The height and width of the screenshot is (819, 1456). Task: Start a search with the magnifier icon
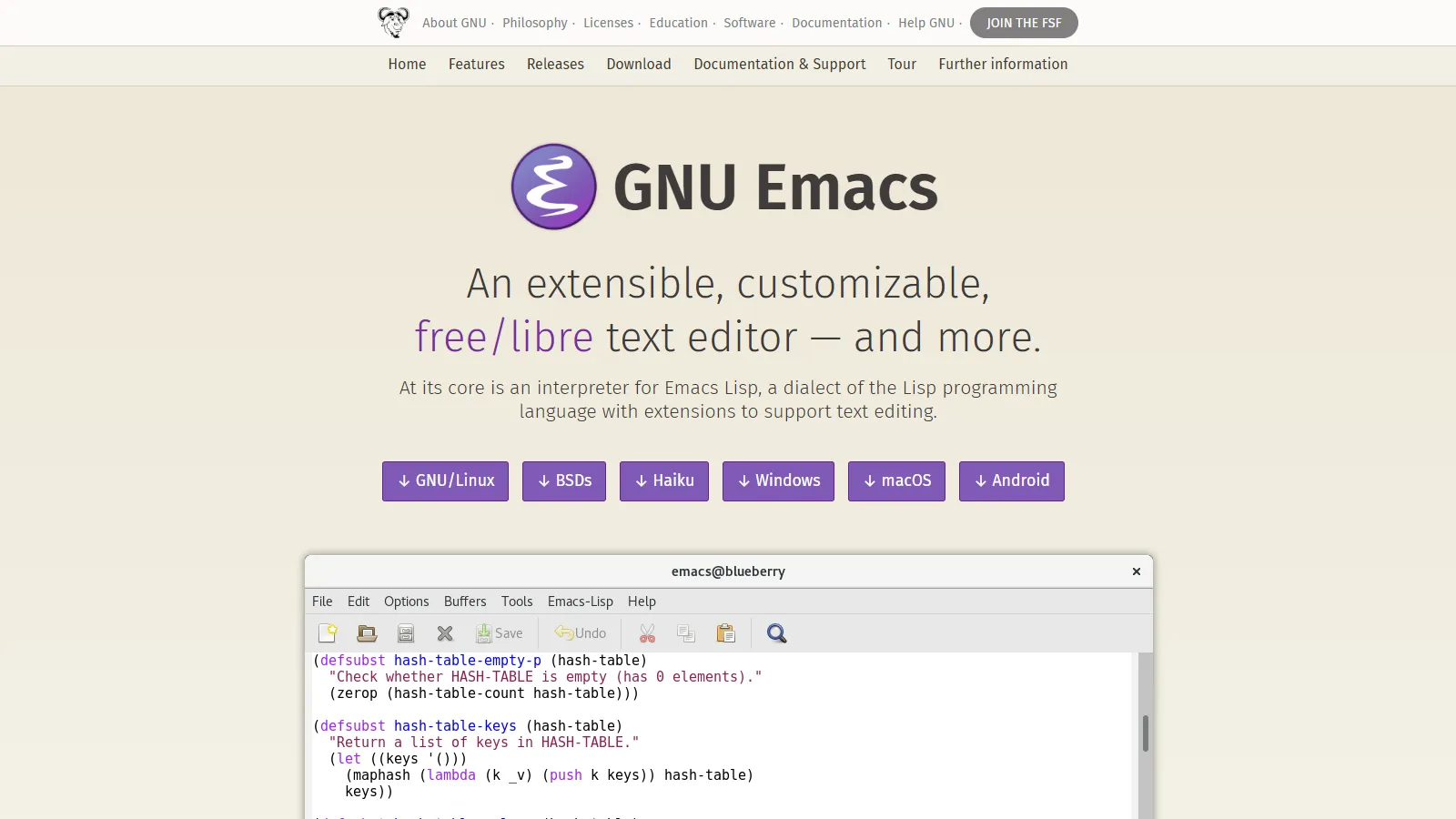tap(775, 632)
